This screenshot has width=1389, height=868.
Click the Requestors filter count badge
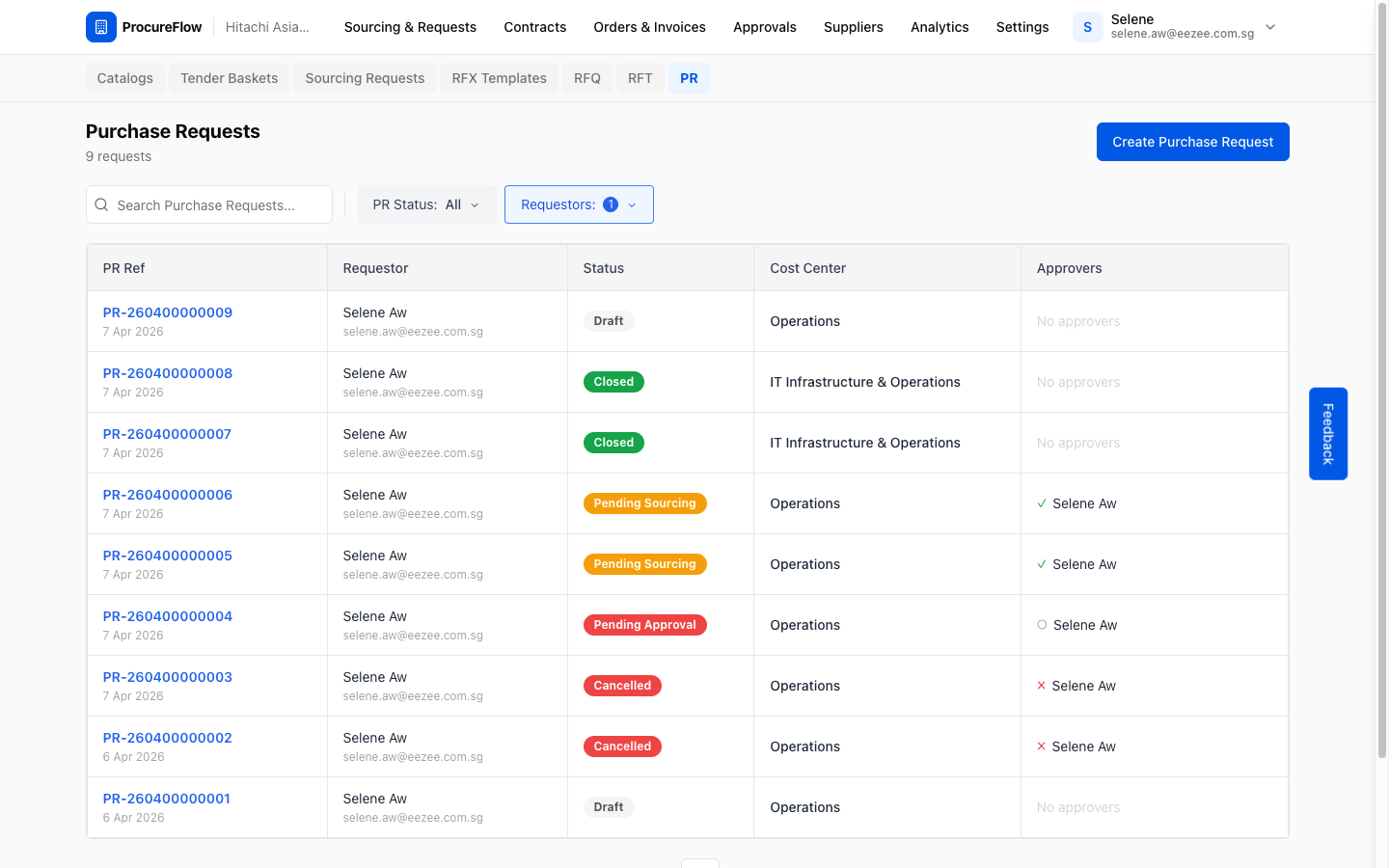click(611, 204)
